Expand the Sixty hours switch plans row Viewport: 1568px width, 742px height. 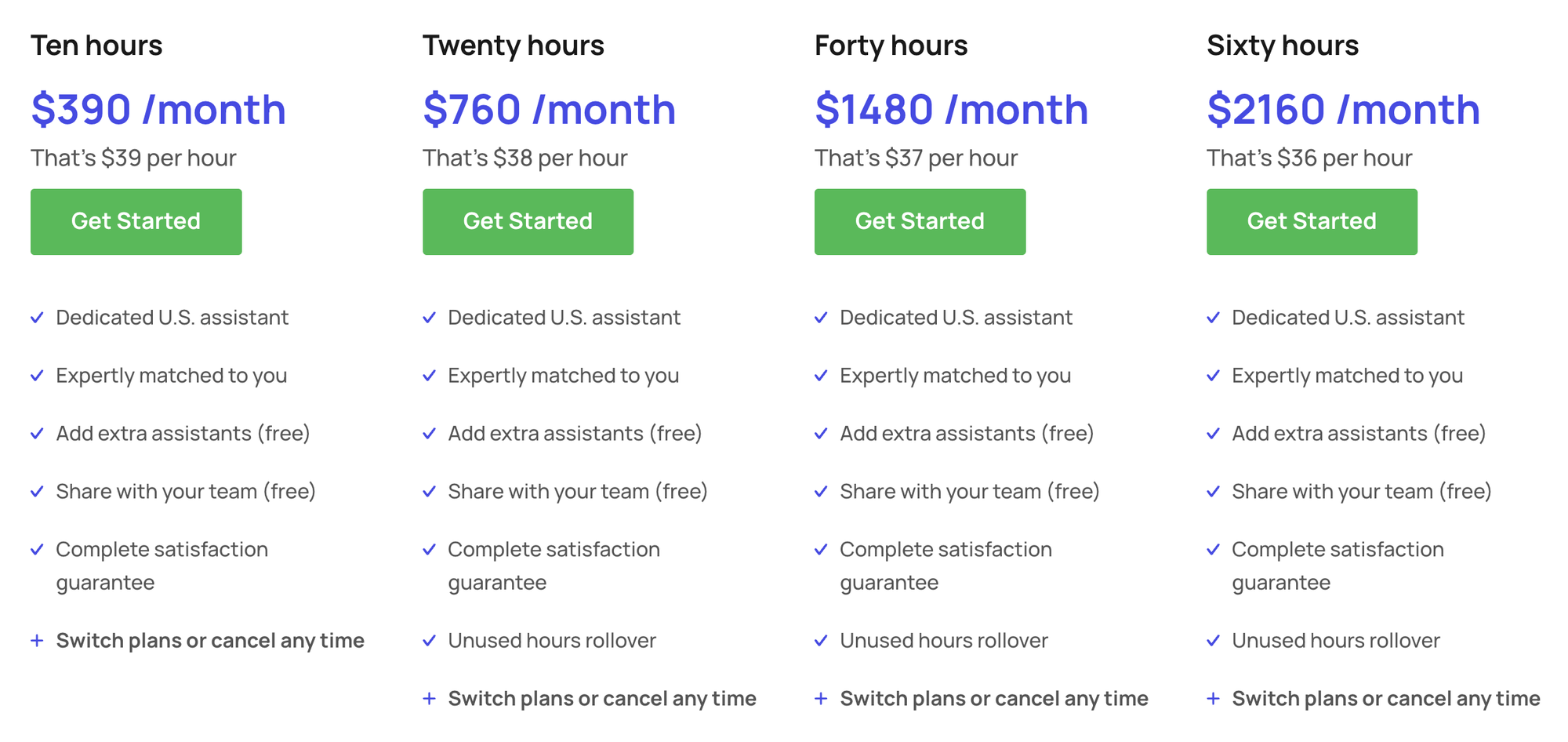[x=1214, y=698]
